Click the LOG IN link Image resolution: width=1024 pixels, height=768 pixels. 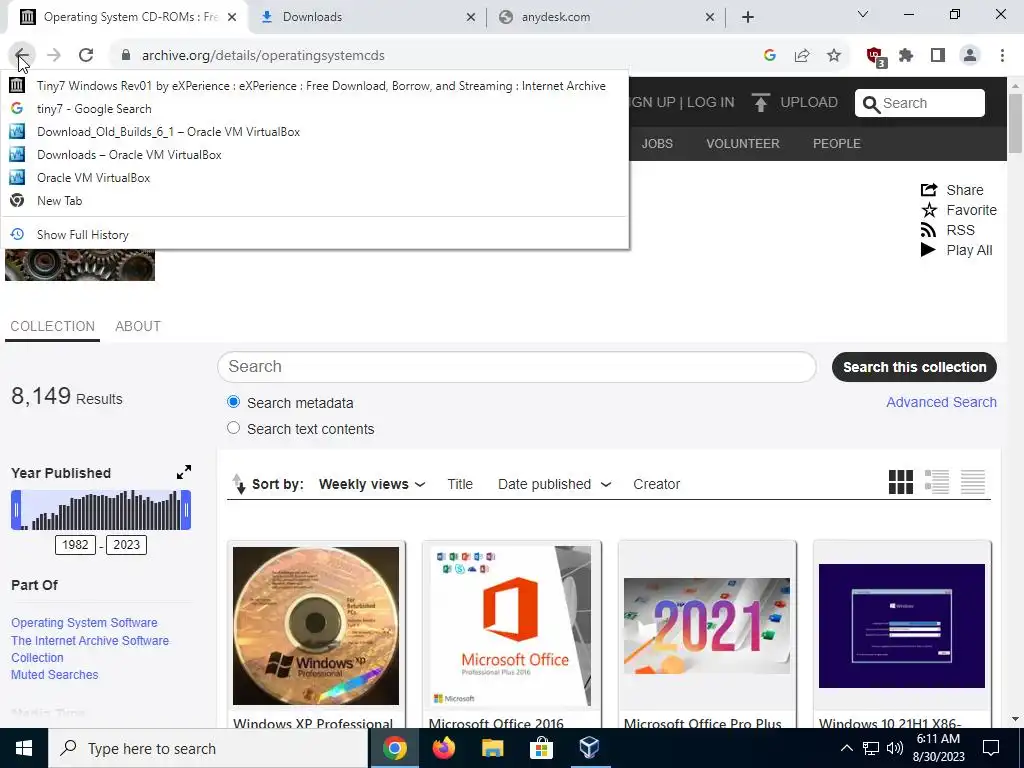coord(711,103)
